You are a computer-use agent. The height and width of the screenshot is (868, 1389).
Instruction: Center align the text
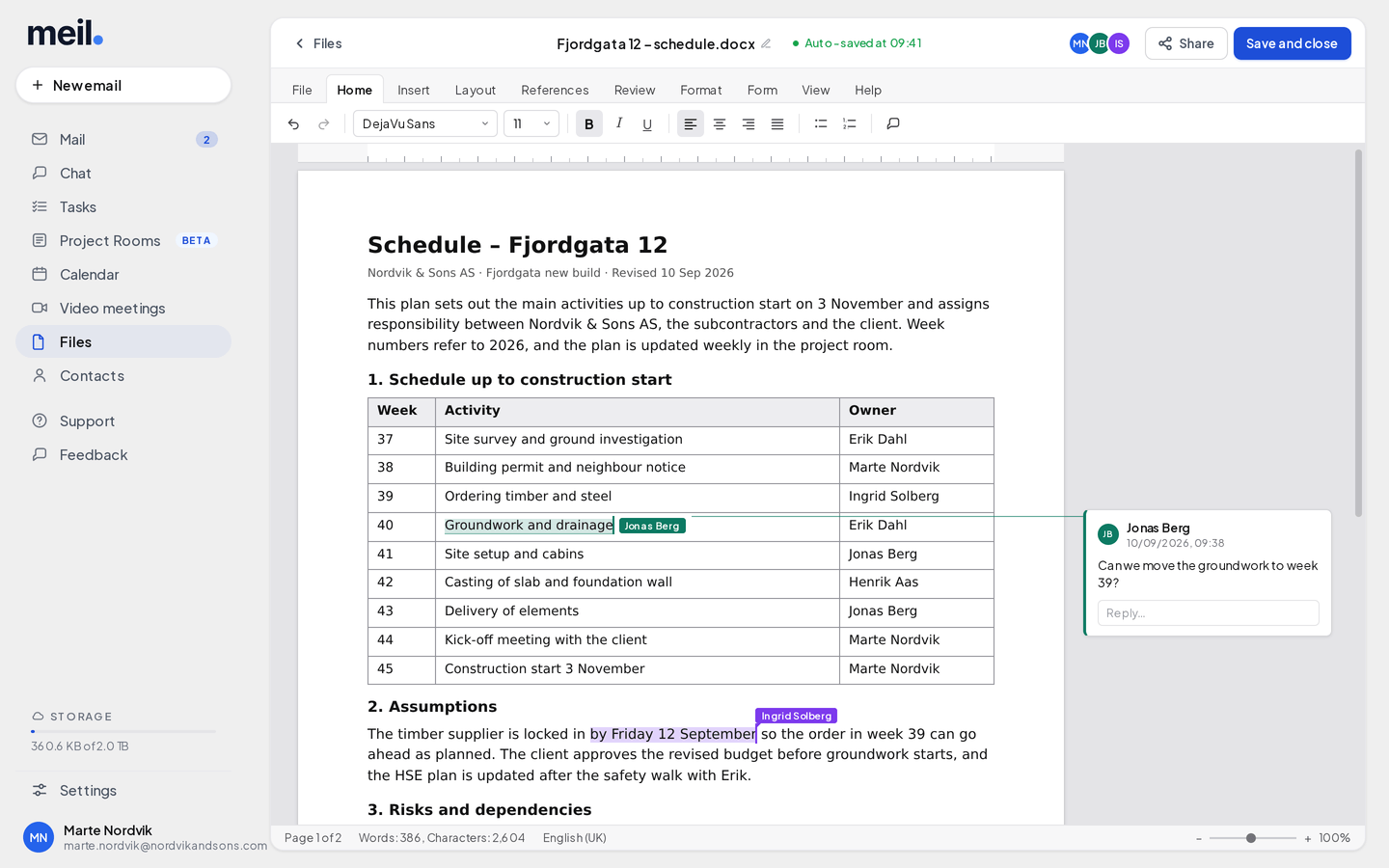[720, 123]
